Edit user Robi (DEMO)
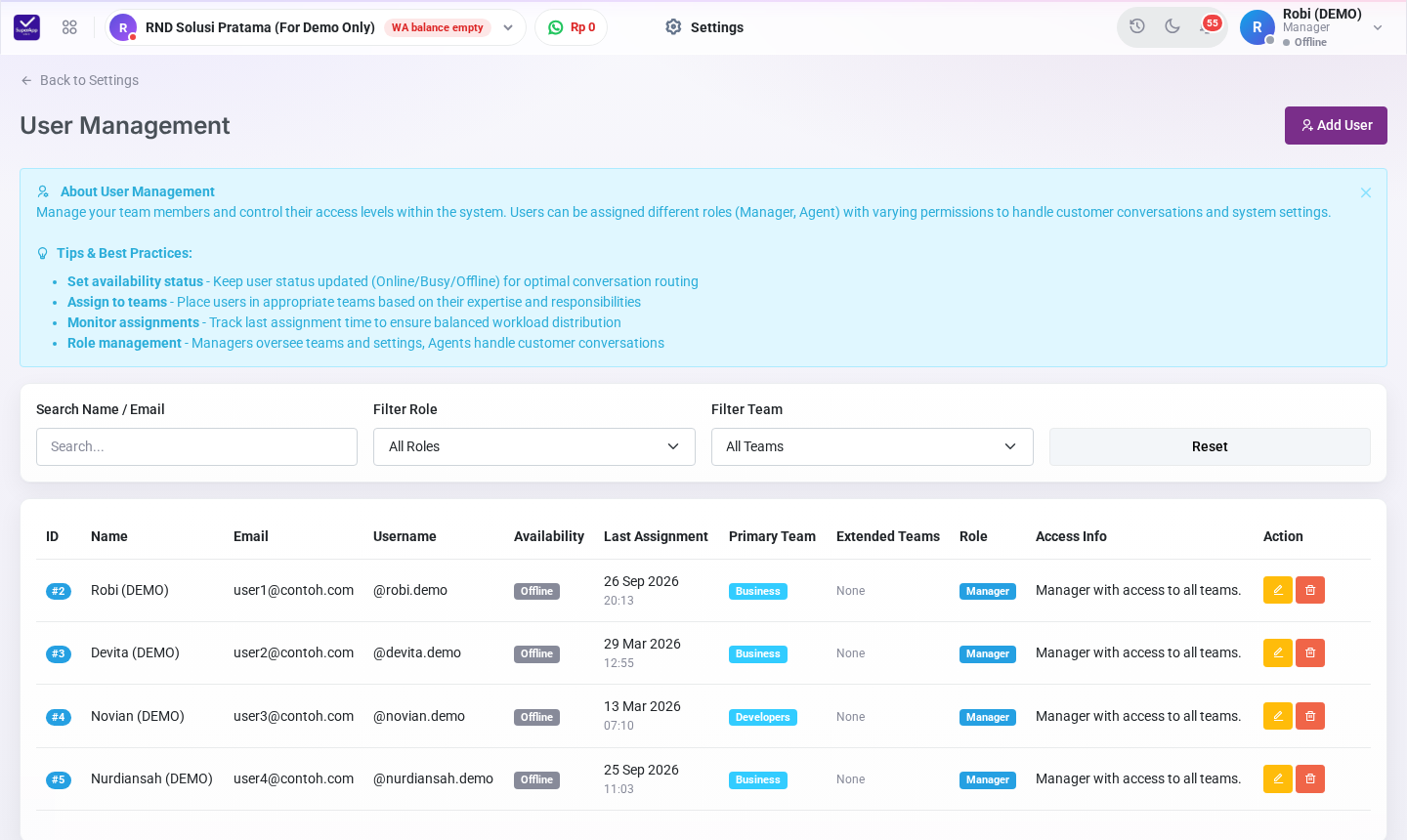The width and height of the screenshot is (1407, 840). point(1278,590)
